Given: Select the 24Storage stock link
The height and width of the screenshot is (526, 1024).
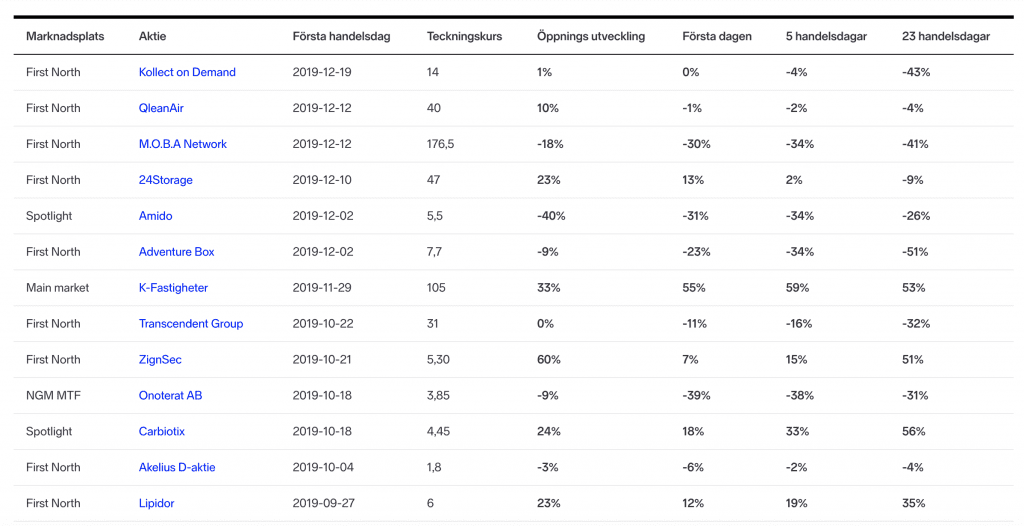Looking at the screenshot, I should [x=165, y=180].
